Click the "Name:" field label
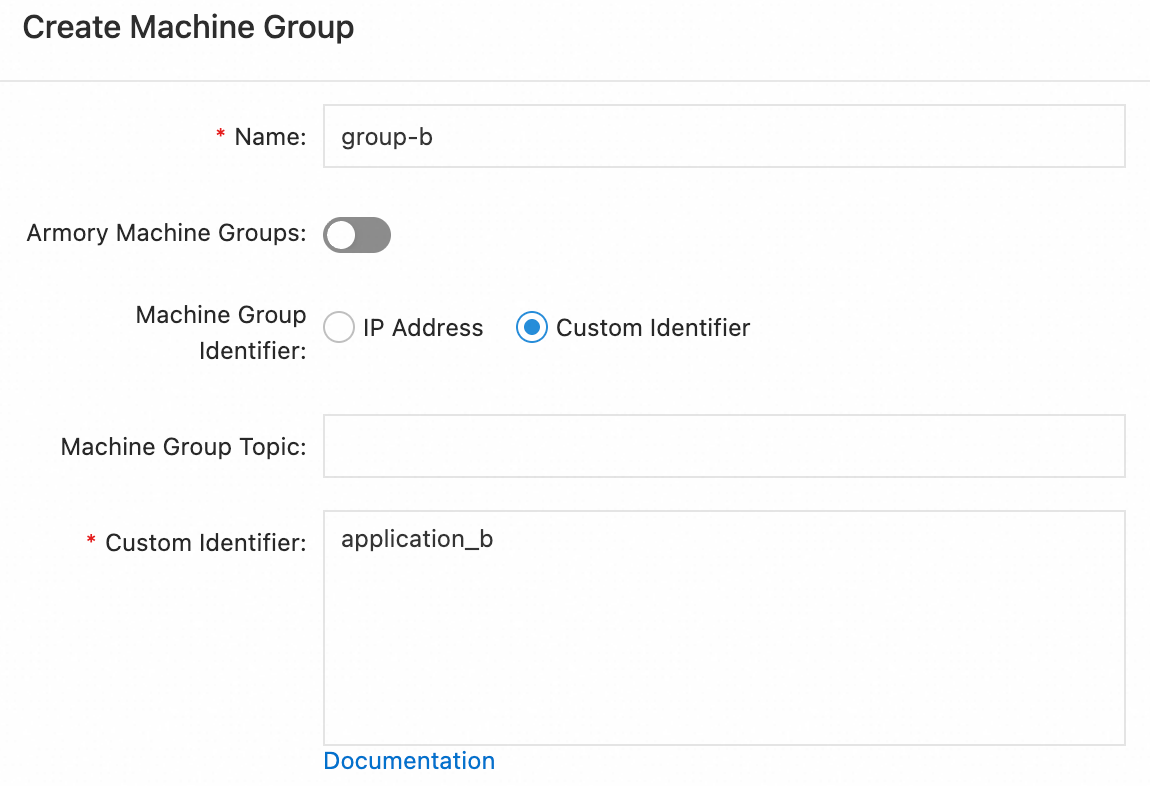 point(270,137)
